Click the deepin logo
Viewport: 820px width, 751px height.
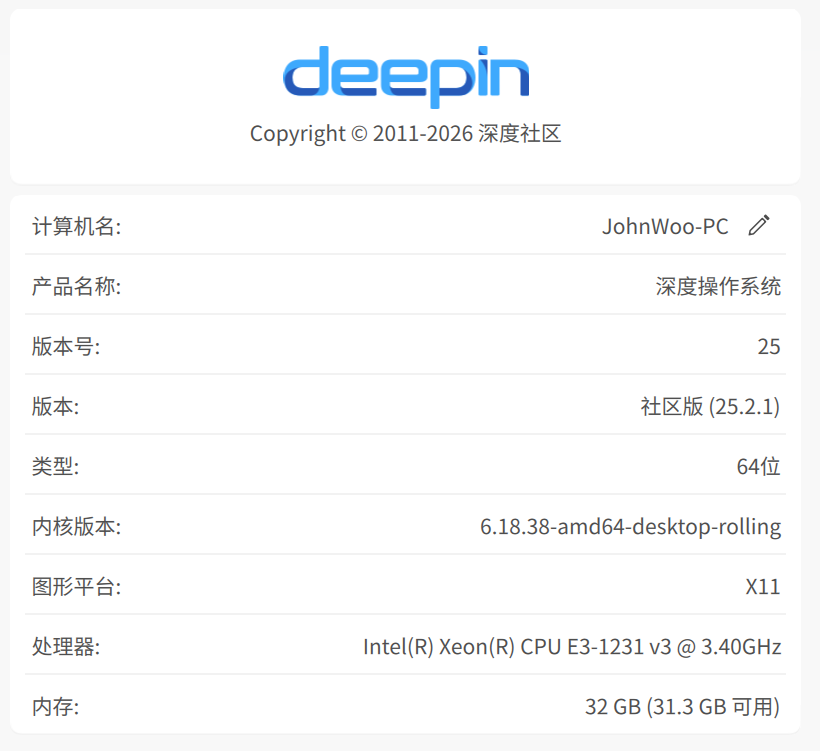tap(406, 77)
